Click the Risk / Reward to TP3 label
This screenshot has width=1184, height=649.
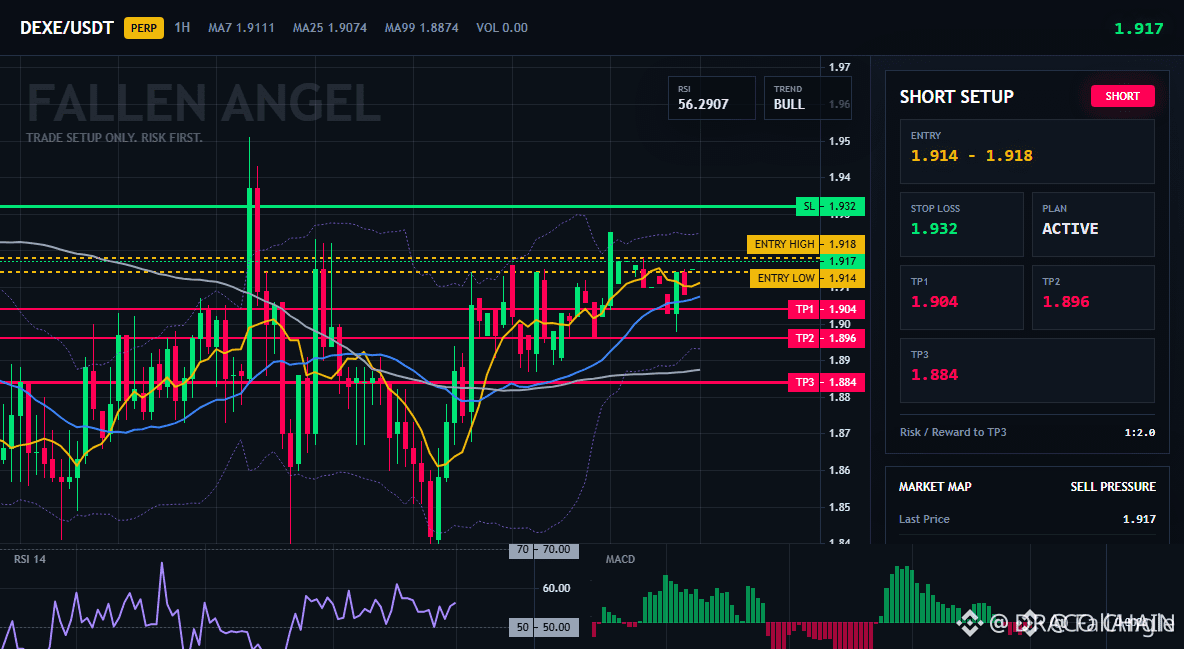953,432
